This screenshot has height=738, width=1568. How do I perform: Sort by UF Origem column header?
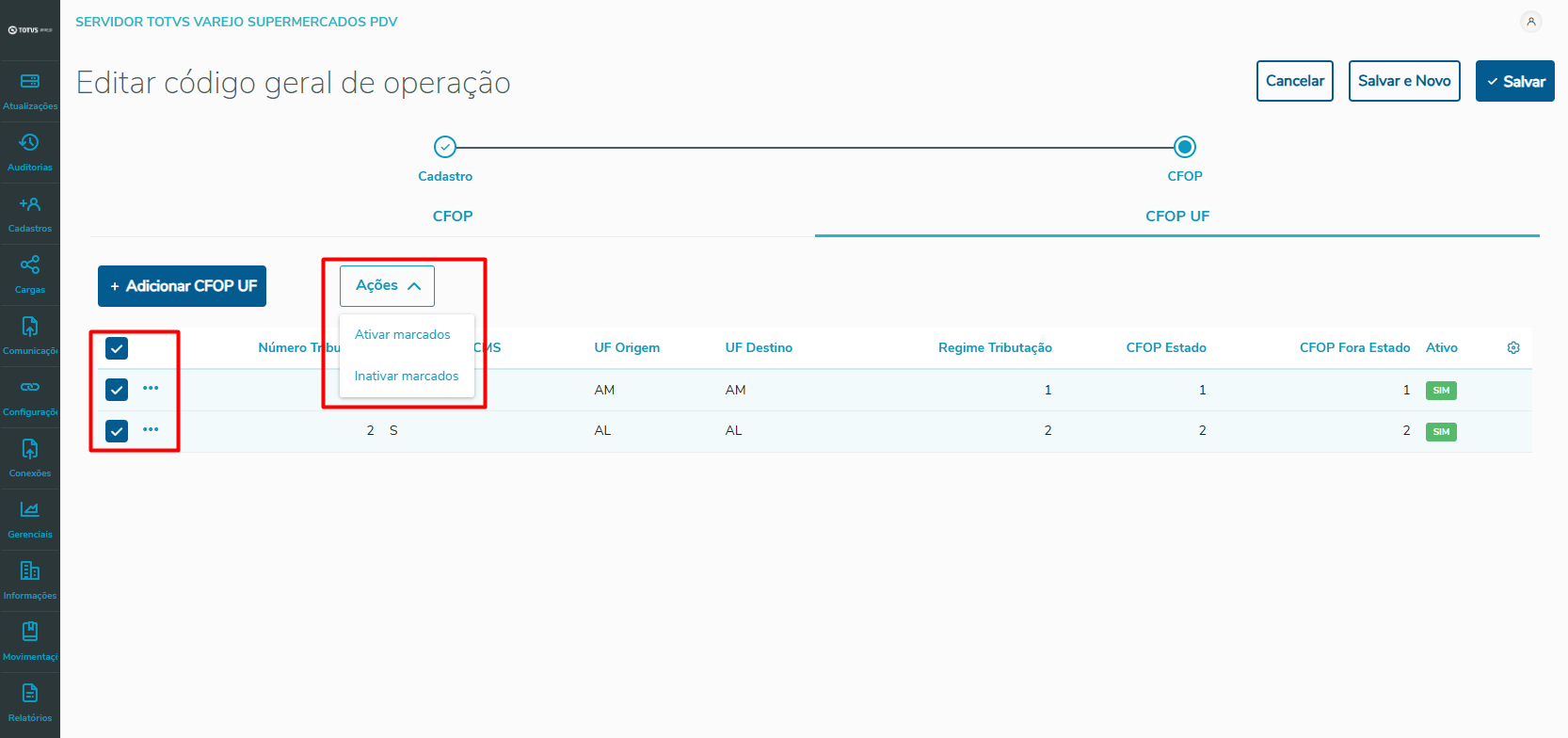coord(627,347)
